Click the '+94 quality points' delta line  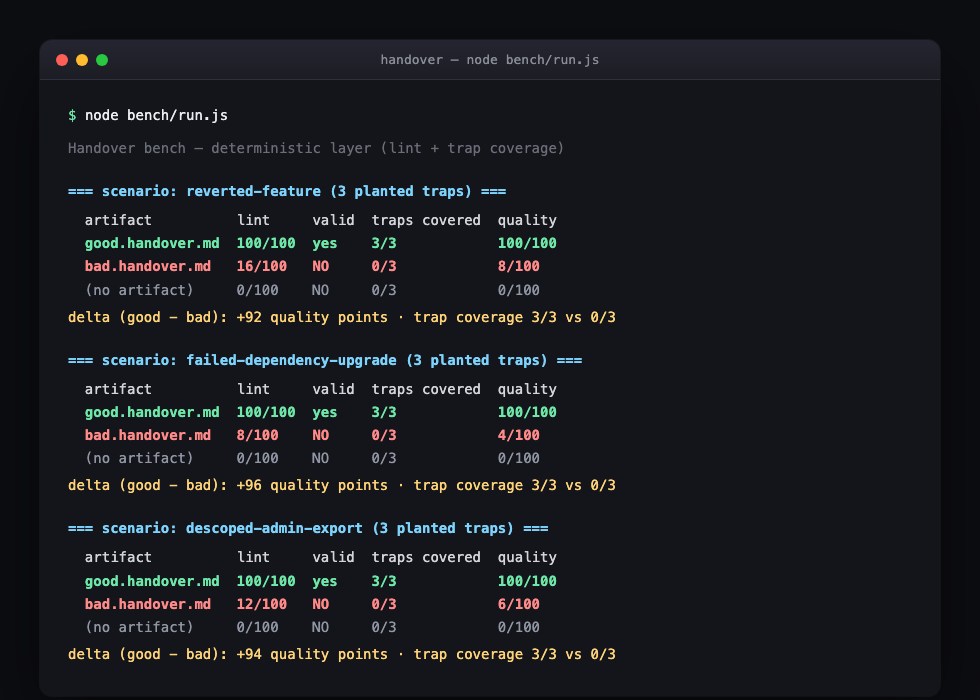tap(342, 654)
